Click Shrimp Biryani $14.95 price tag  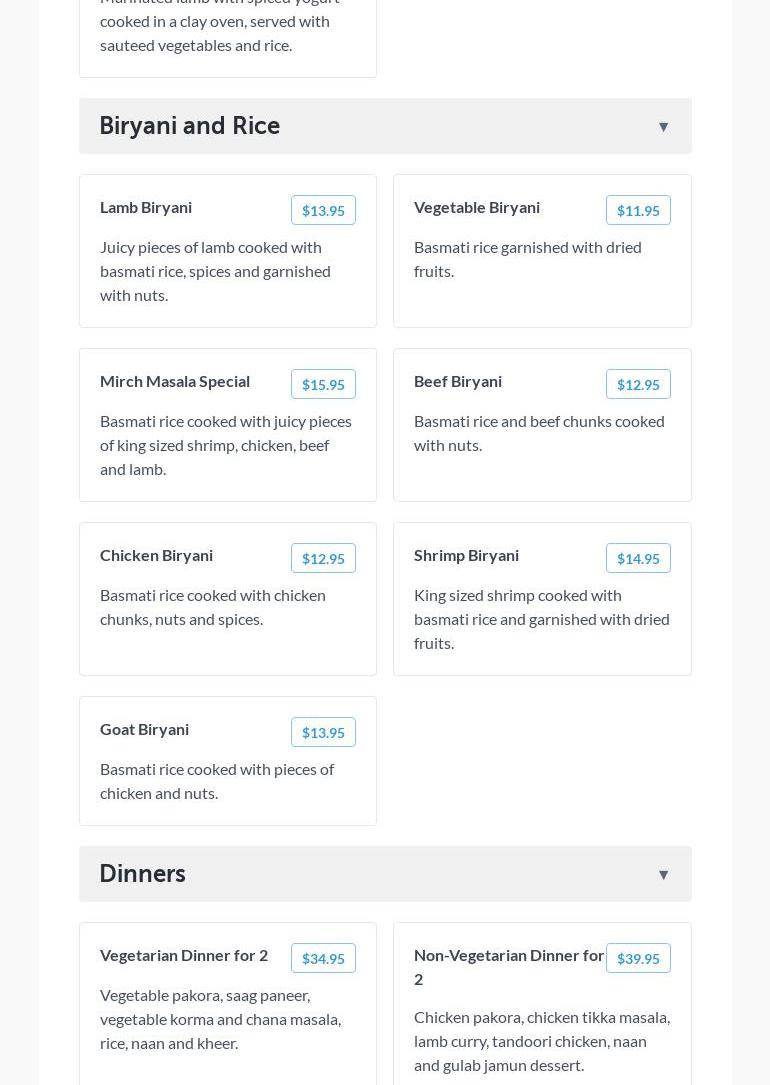point(638,558)
